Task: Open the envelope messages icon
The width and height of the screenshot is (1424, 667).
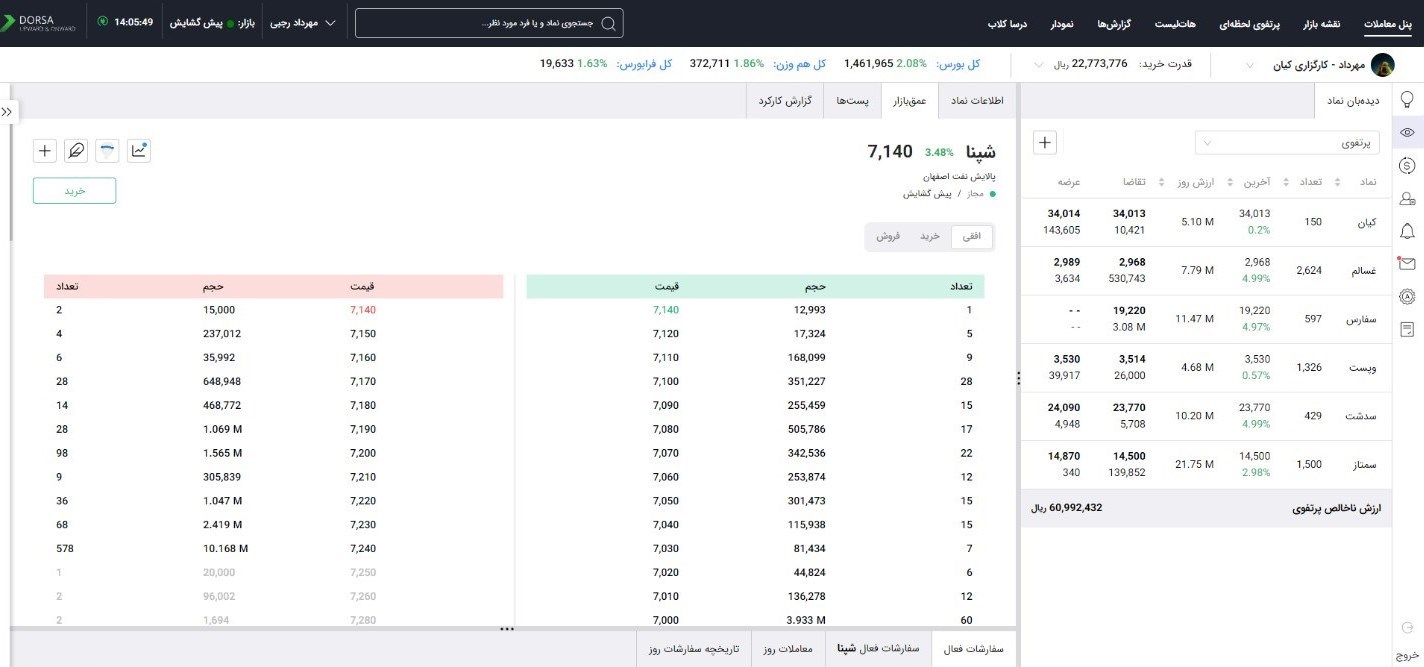Action: point(1407,264)
